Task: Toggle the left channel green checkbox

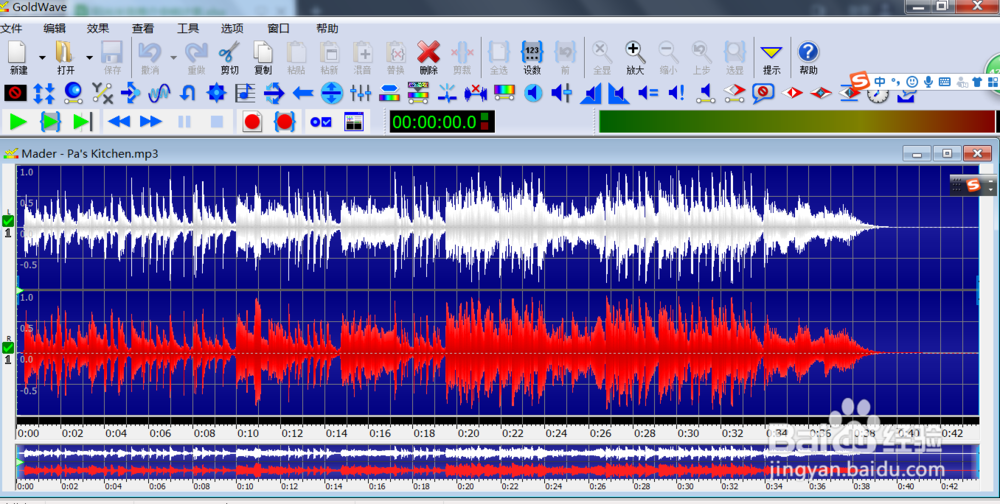Action: [8, 221]
